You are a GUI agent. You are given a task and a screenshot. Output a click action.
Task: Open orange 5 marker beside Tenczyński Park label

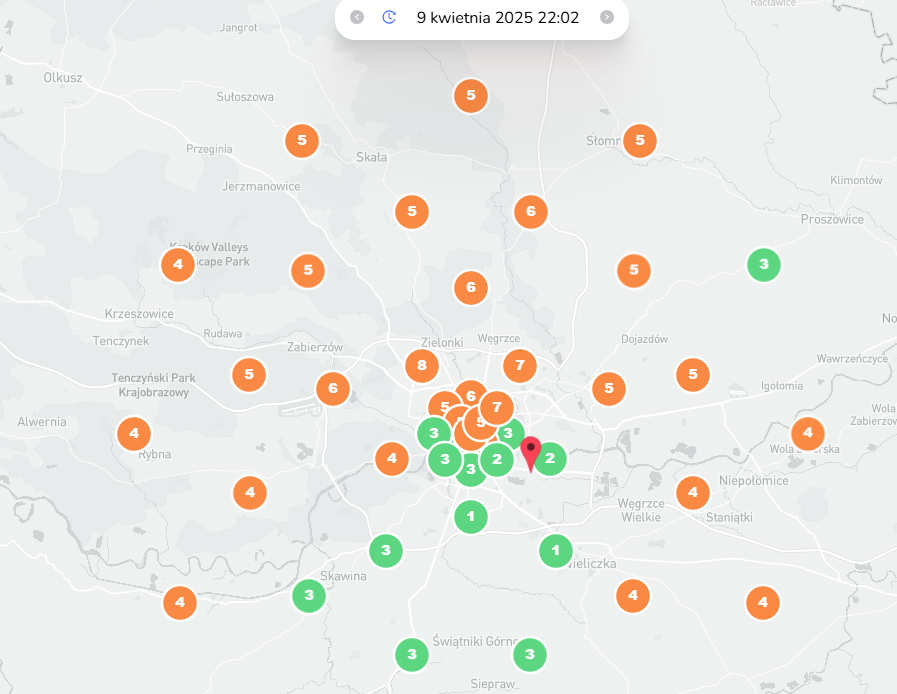[249, 375]
